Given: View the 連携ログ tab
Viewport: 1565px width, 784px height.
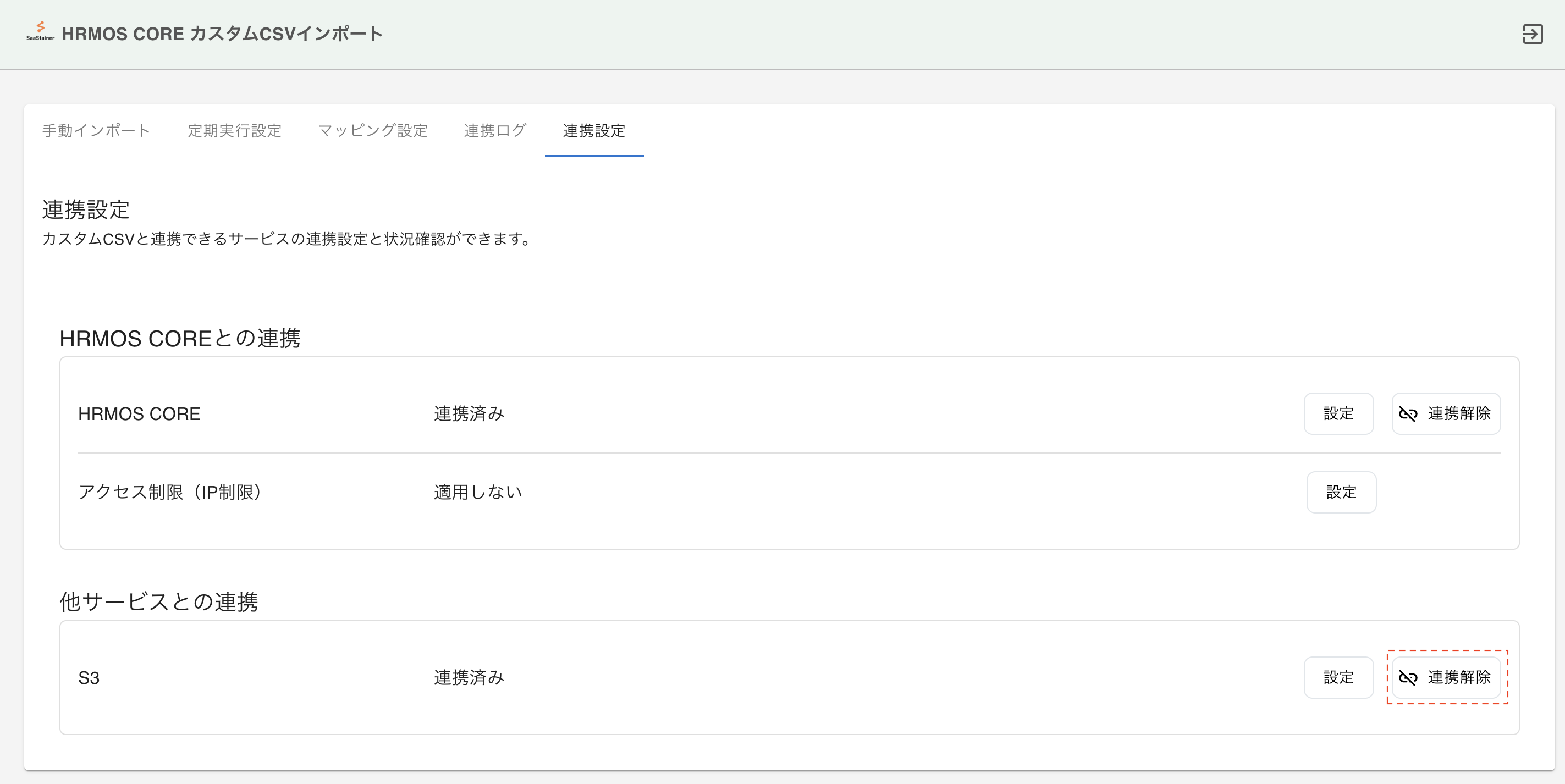Looking at the screenshot, I should point(494,130).
